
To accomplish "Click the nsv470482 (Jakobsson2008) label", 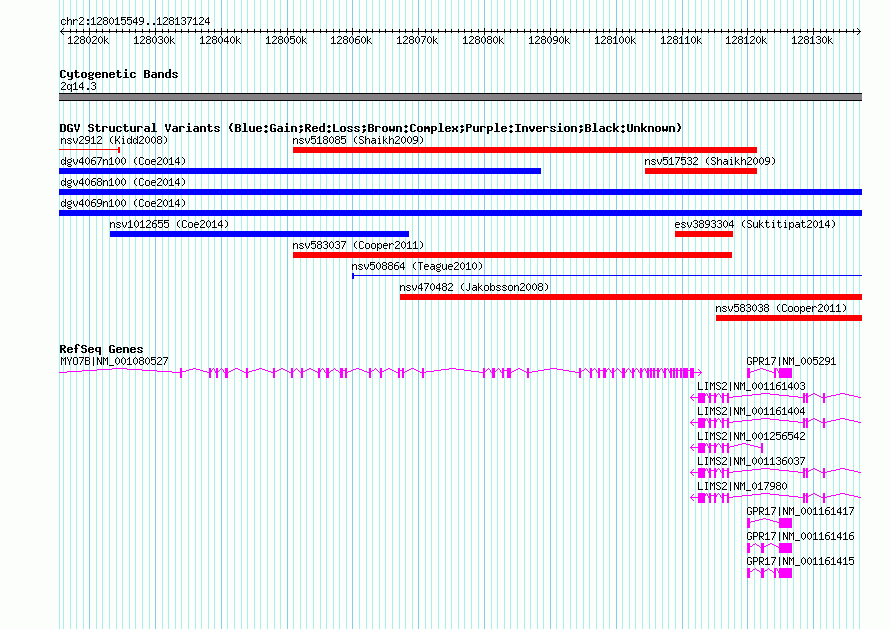I will pyautogui.click(x=474, y=287).
